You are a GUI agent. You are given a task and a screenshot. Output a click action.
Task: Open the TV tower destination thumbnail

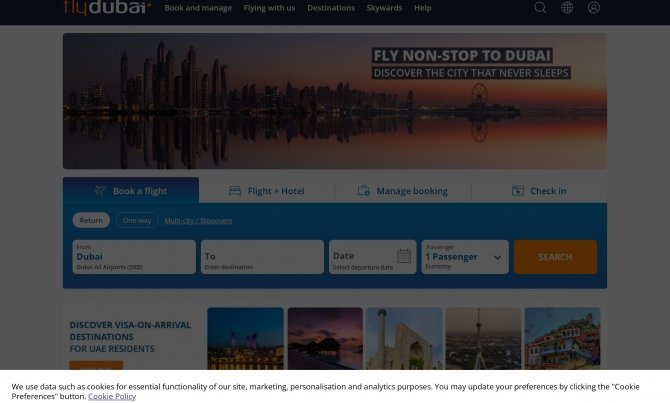[483, 338]
